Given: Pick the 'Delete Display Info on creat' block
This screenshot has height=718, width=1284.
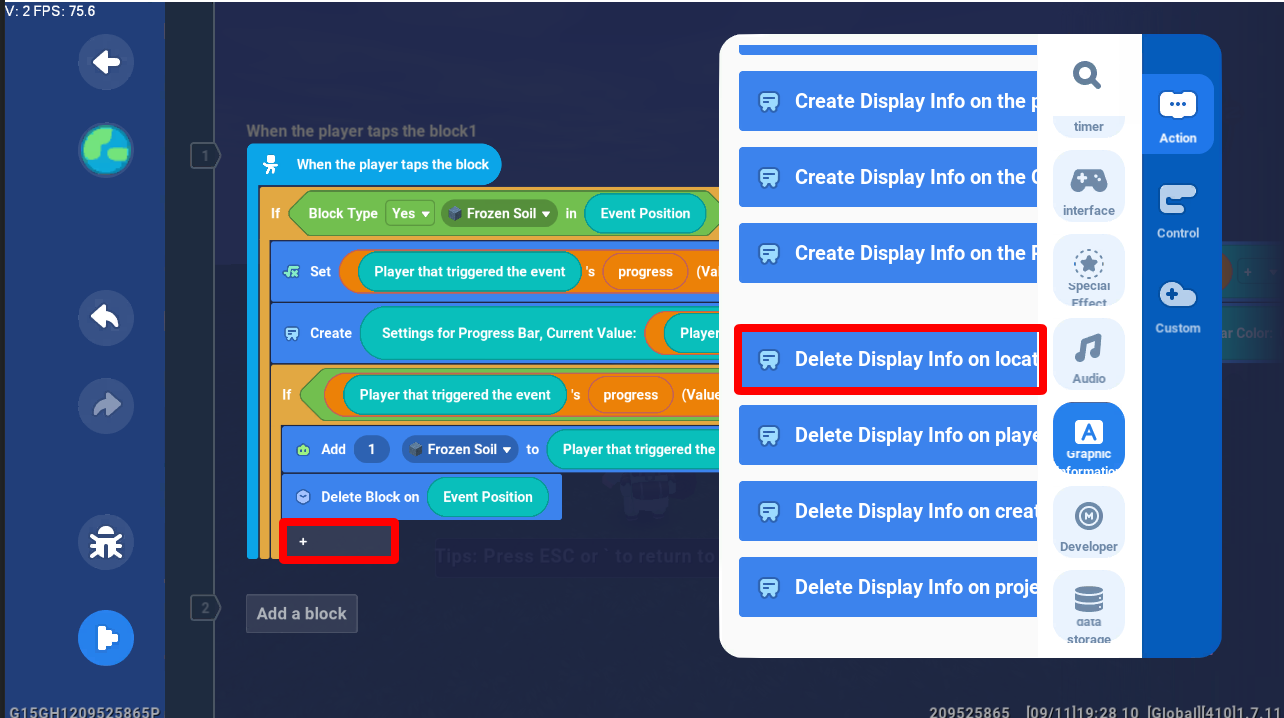Looking at the screenshot, I should click(888, 511).
